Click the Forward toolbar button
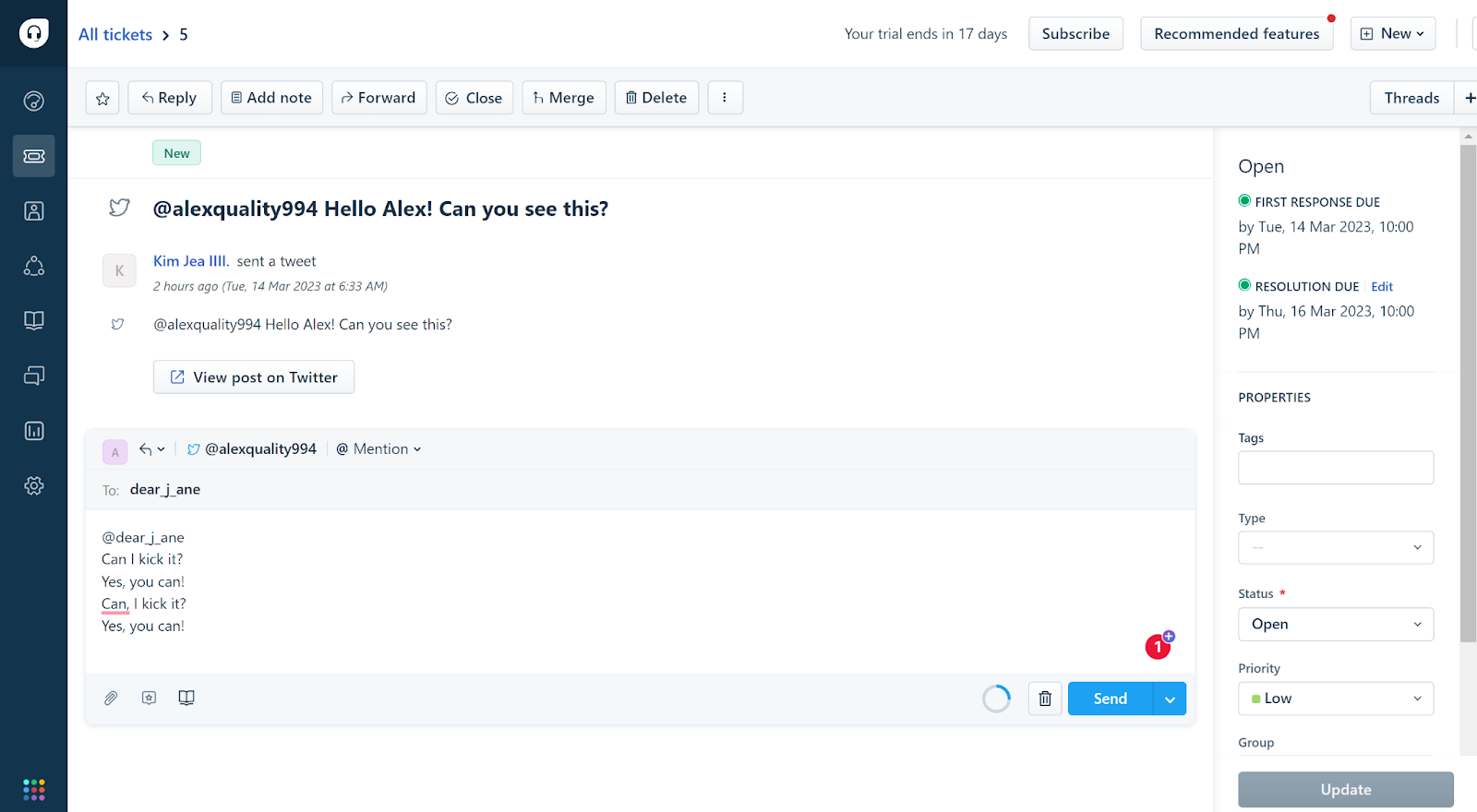Viewport: 1477px width, 812px height. [x=379, y=98]
